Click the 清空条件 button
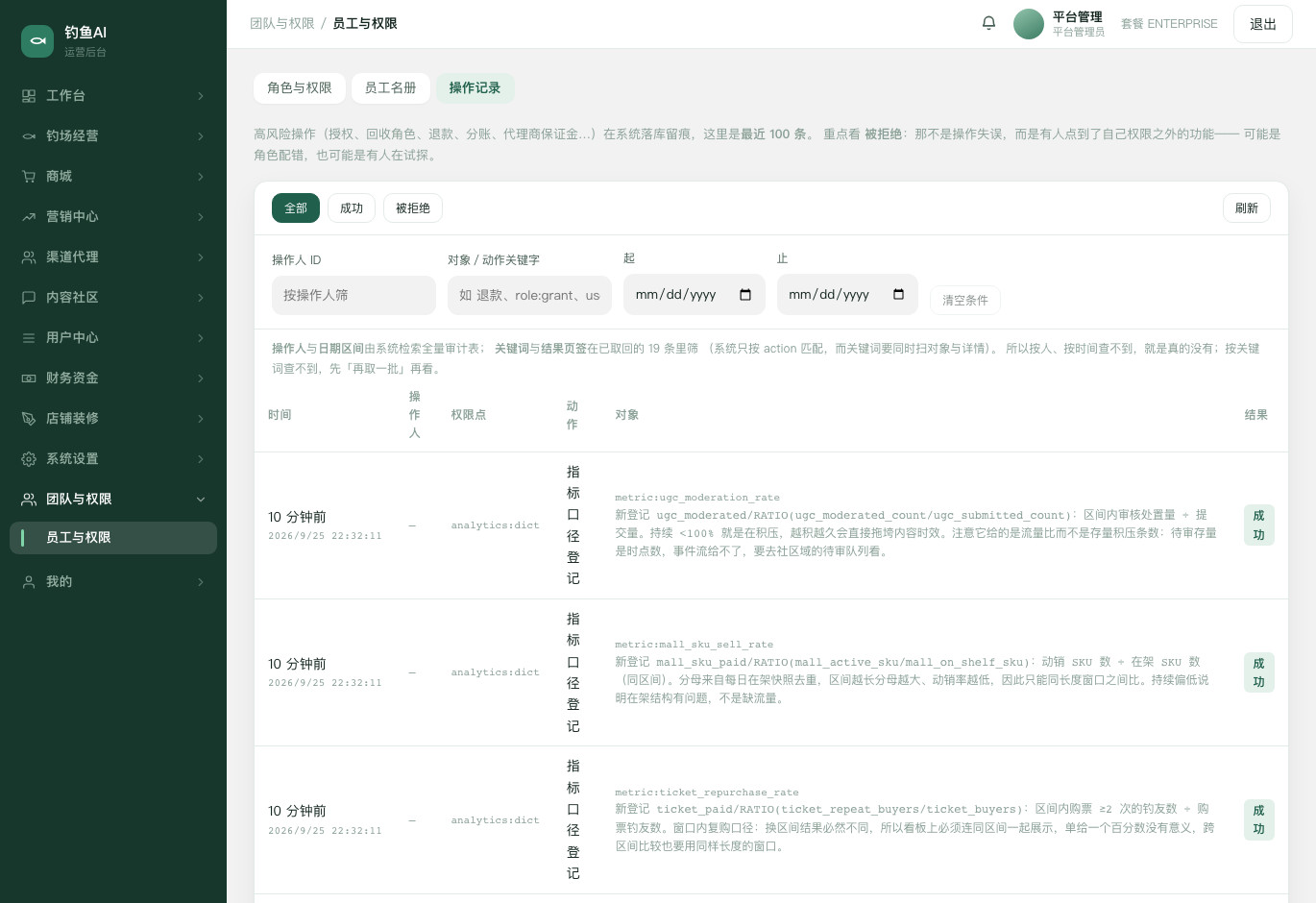This screenshot has width=1316, height=903. pos(965,301)
